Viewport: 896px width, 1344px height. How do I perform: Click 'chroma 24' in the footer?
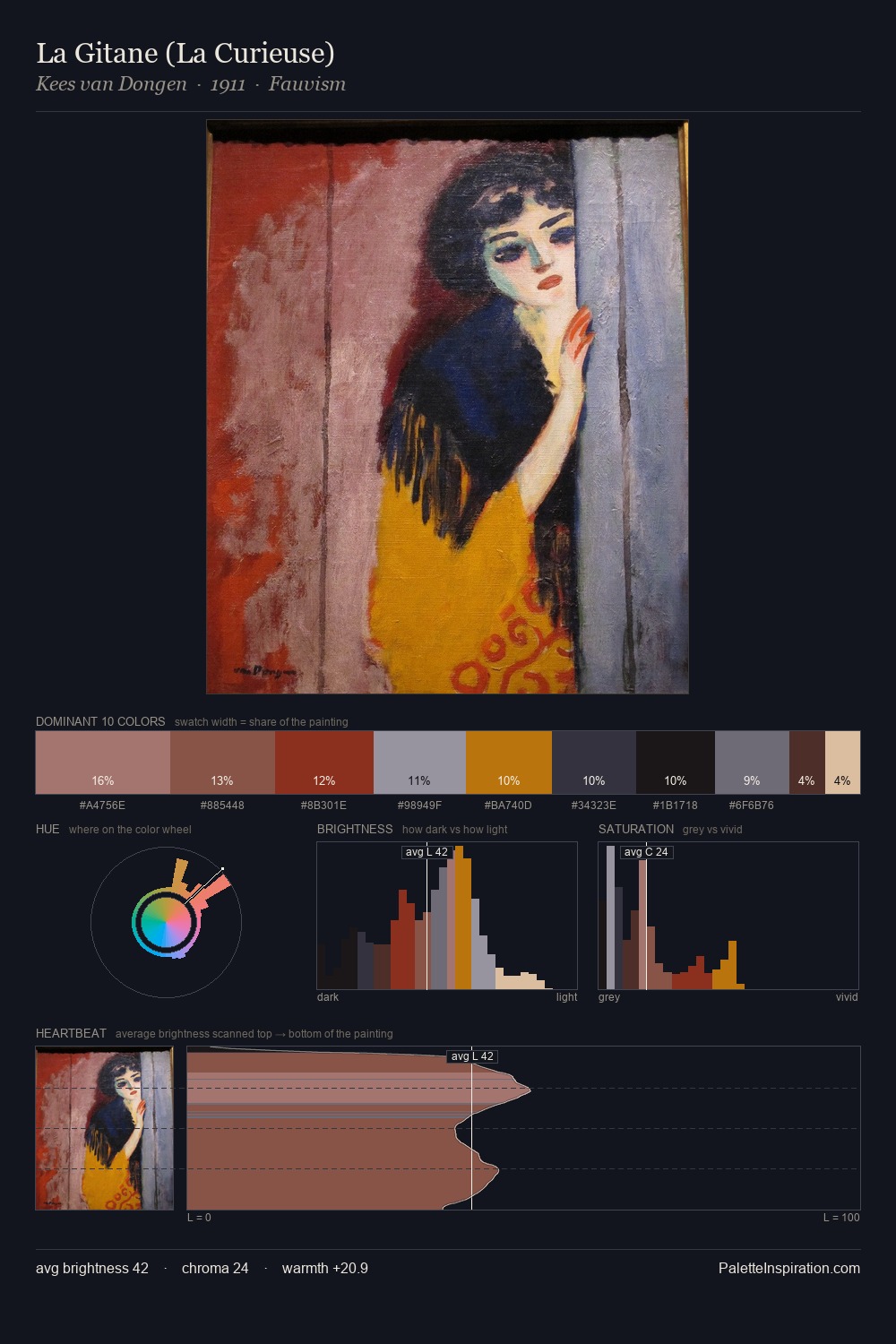[215, 1268]
